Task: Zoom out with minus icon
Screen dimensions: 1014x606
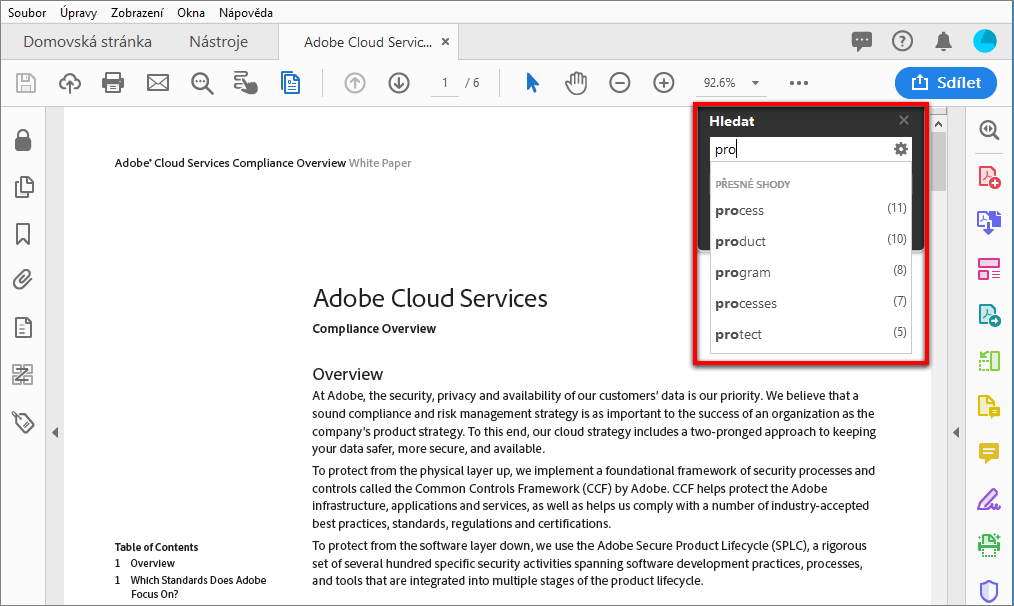Action: pyautogui.click(x=620, y=83)
